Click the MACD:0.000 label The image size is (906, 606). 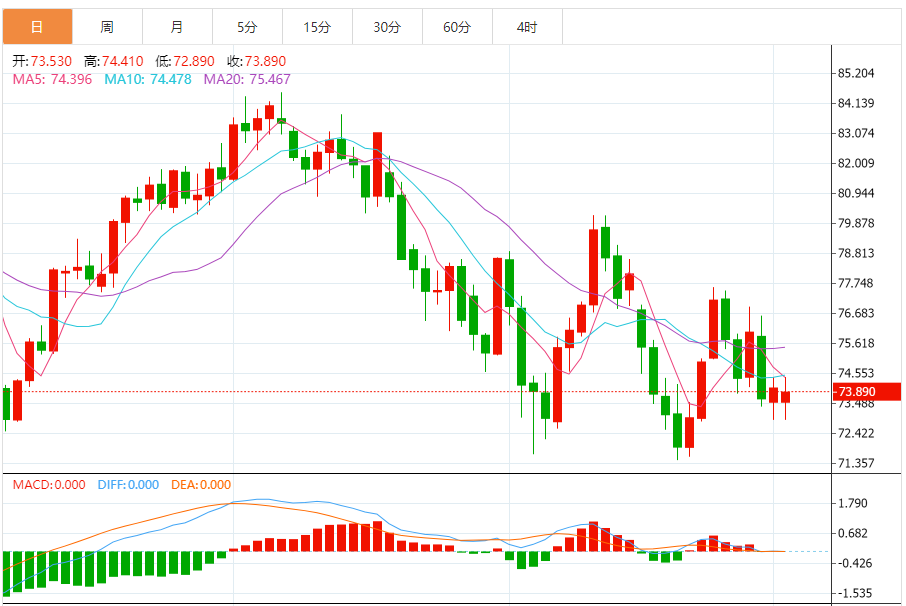click(49, 485)
